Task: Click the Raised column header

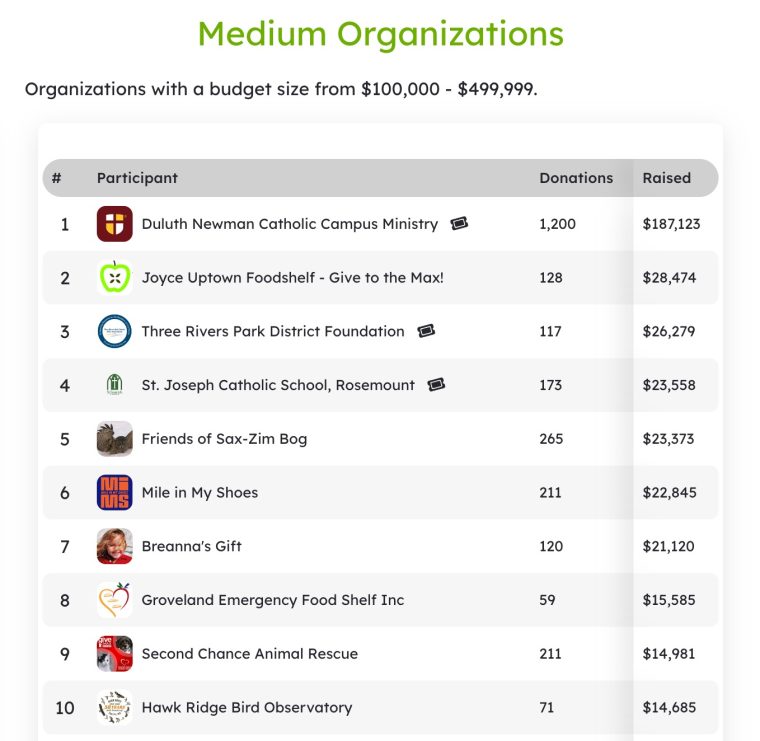Action: [666, 178]
